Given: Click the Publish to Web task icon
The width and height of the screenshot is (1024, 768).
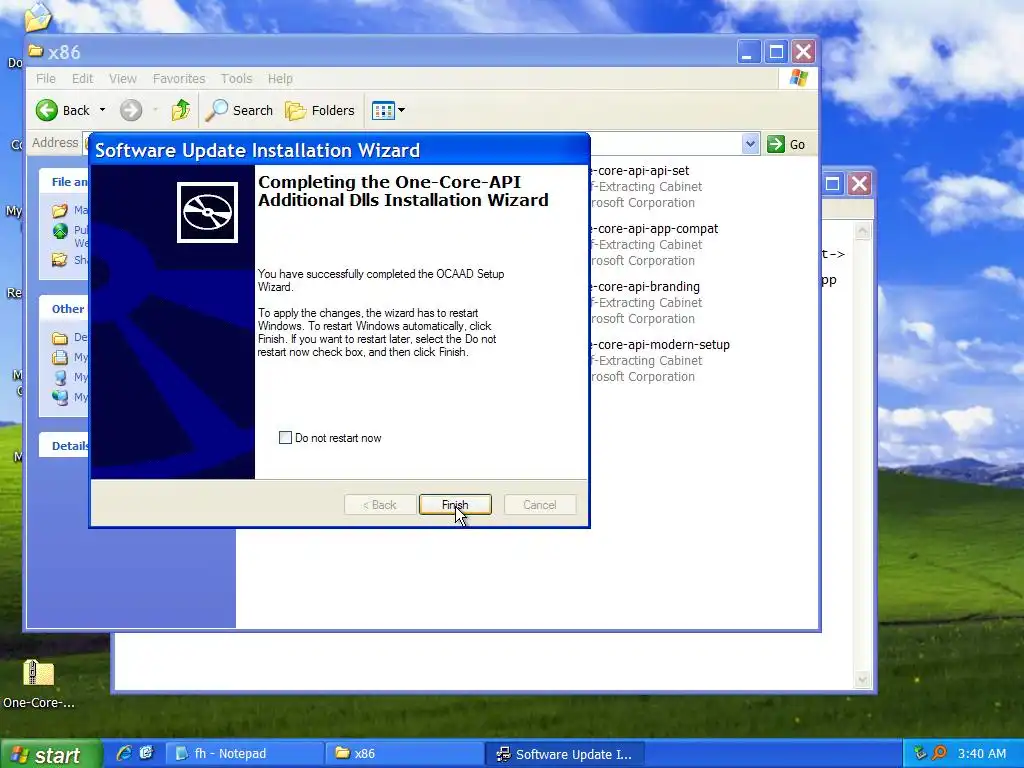Looking at the screenshot, I should [60, 231].
